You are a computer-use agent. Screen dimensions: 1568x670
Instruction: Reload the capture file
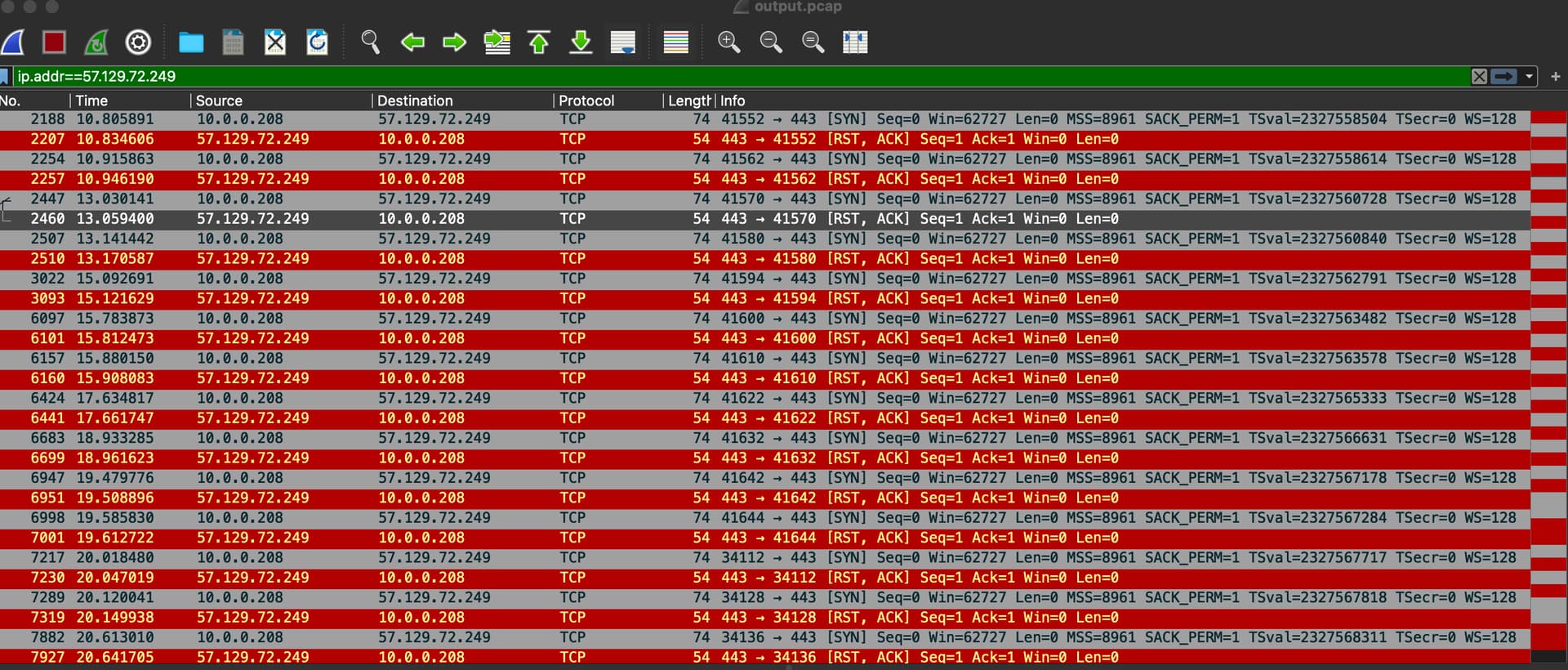[317, 42]
